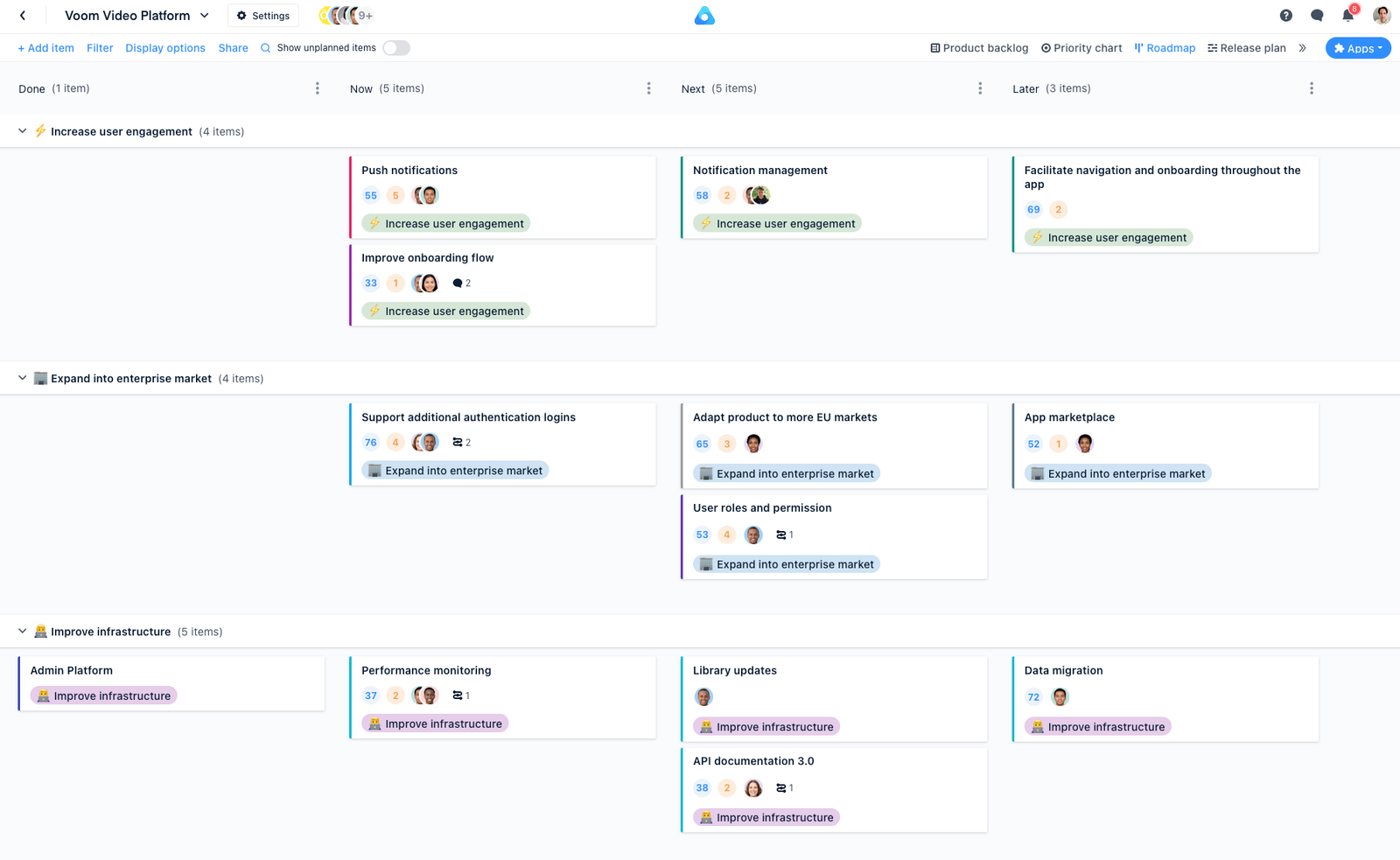Go back using the left chevron arrow
Image resolution: width=1400 pixels, height=860 pixels.
(23, 16)
